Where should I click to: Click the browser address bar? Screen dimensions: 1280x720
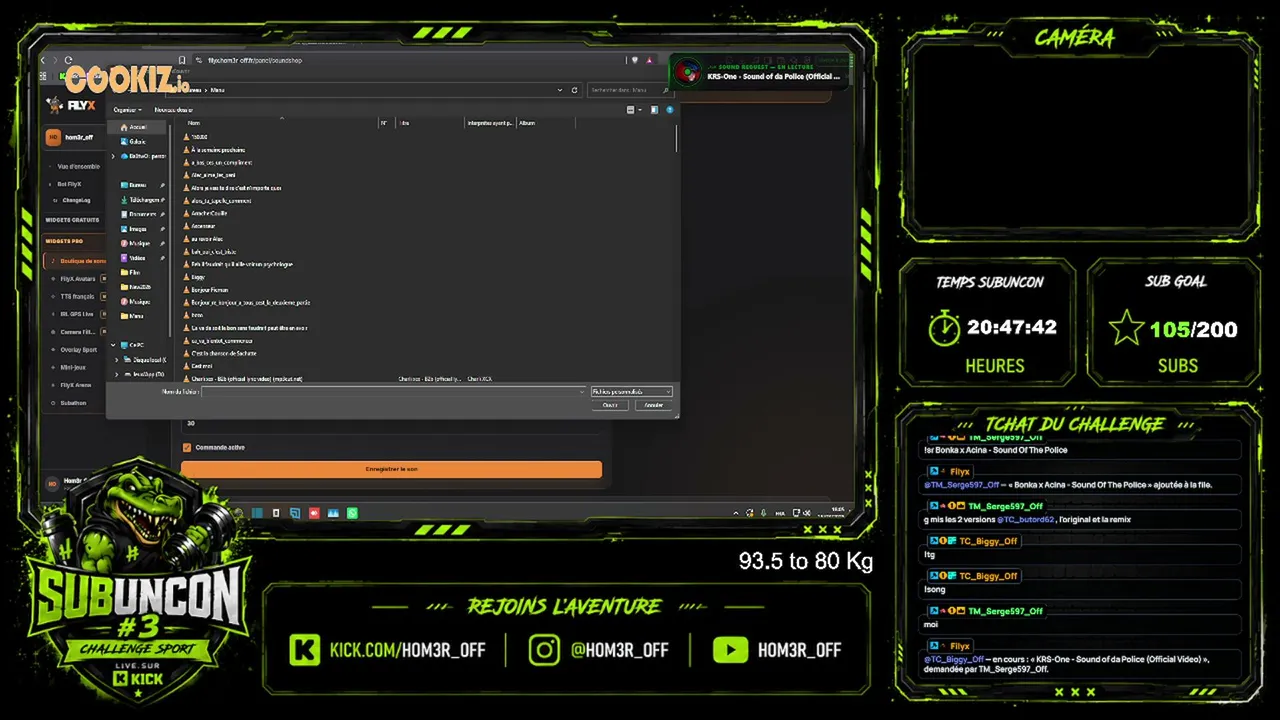pos(410,60)
